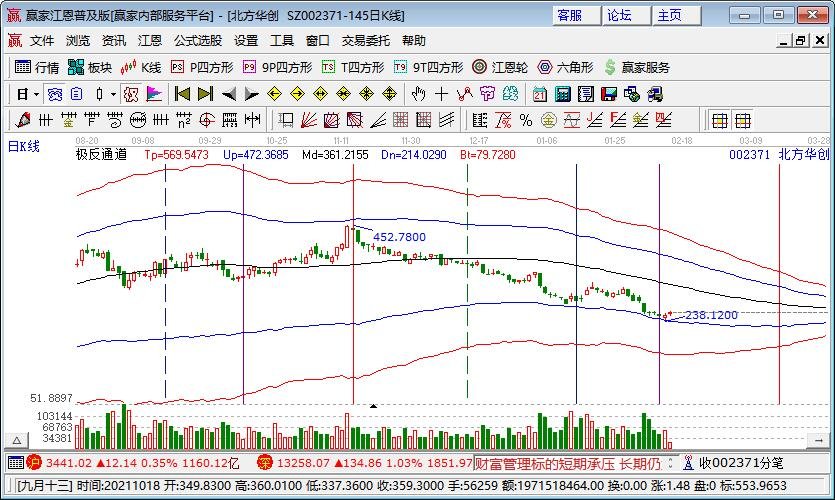Open the 资讯 menu
This screenshot has width=835, height=500.
click(x=114, y=40)
